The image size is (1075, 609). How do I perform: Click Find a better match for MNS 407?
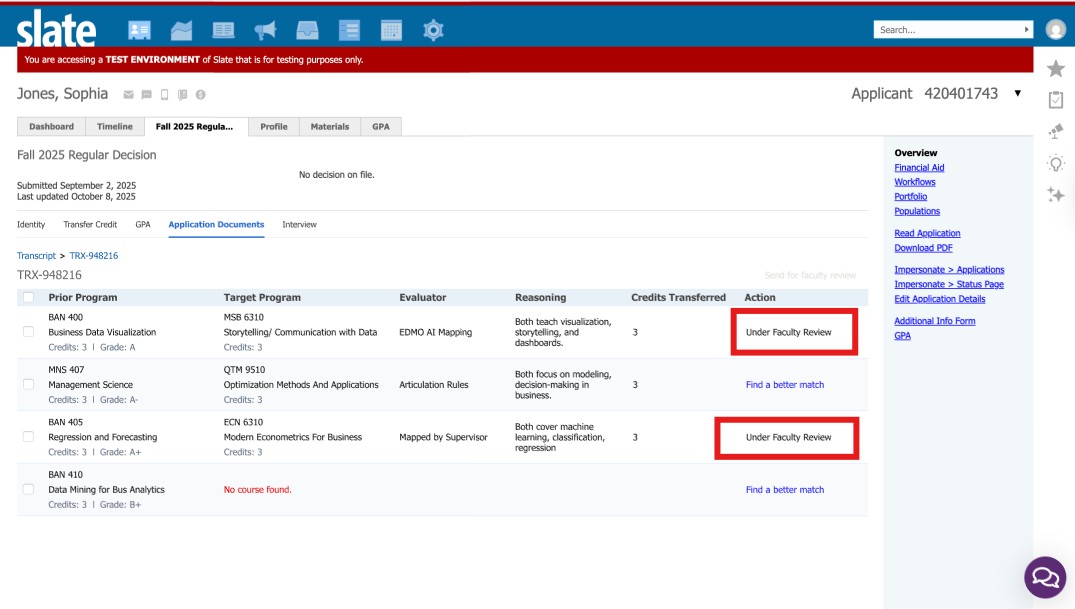tap(785, 385)
